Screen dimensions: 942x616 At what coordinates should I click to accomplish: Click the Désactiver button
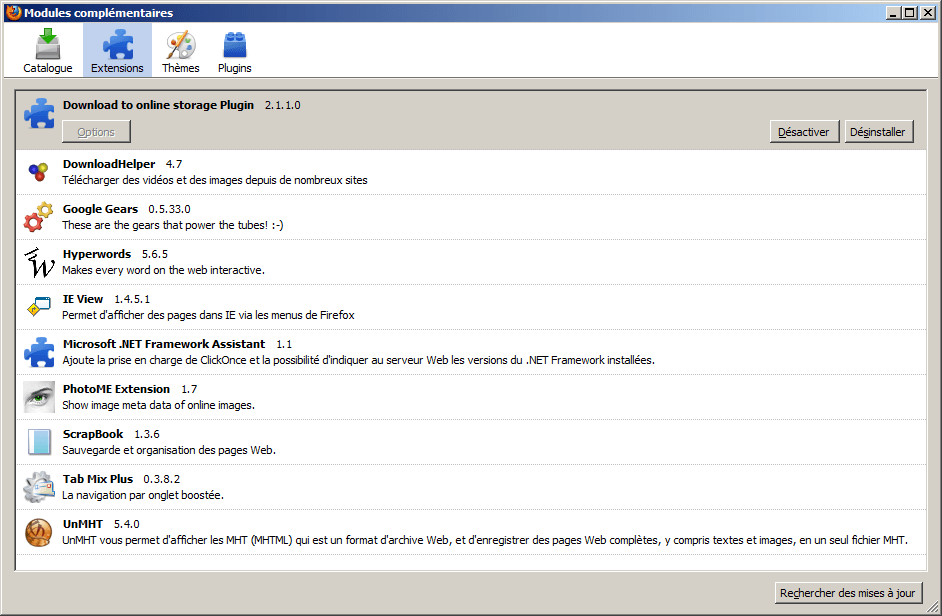pos(804,132)
